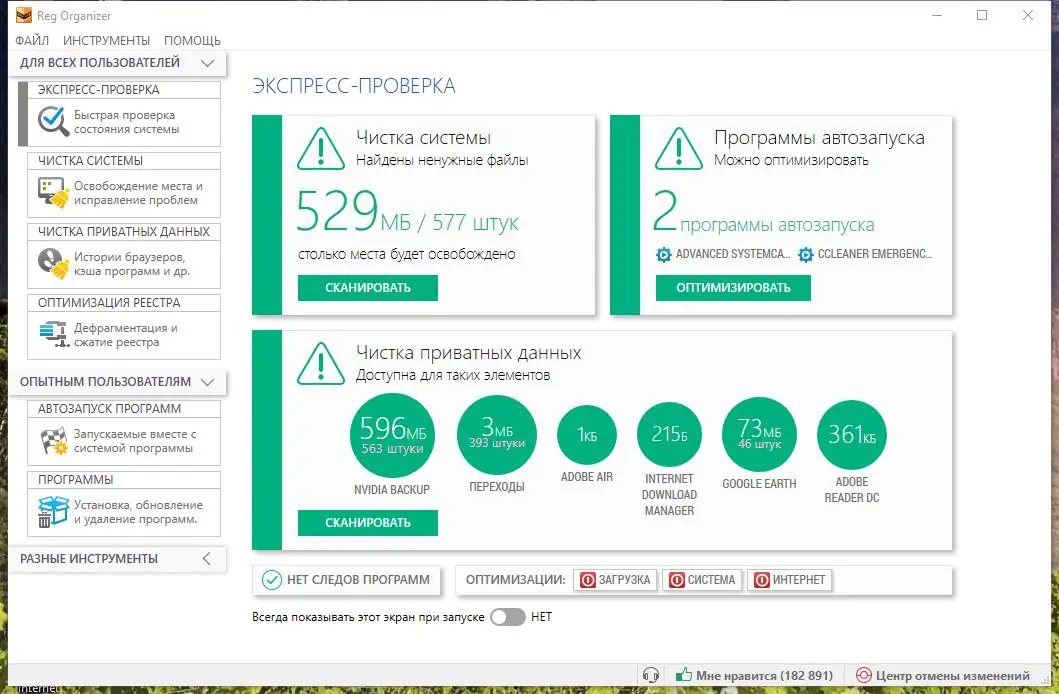Click the ЭКСПРЕСС-ПРОВЕРКА page heading
Screen dimensions: 1059x694
coord(354,86)
